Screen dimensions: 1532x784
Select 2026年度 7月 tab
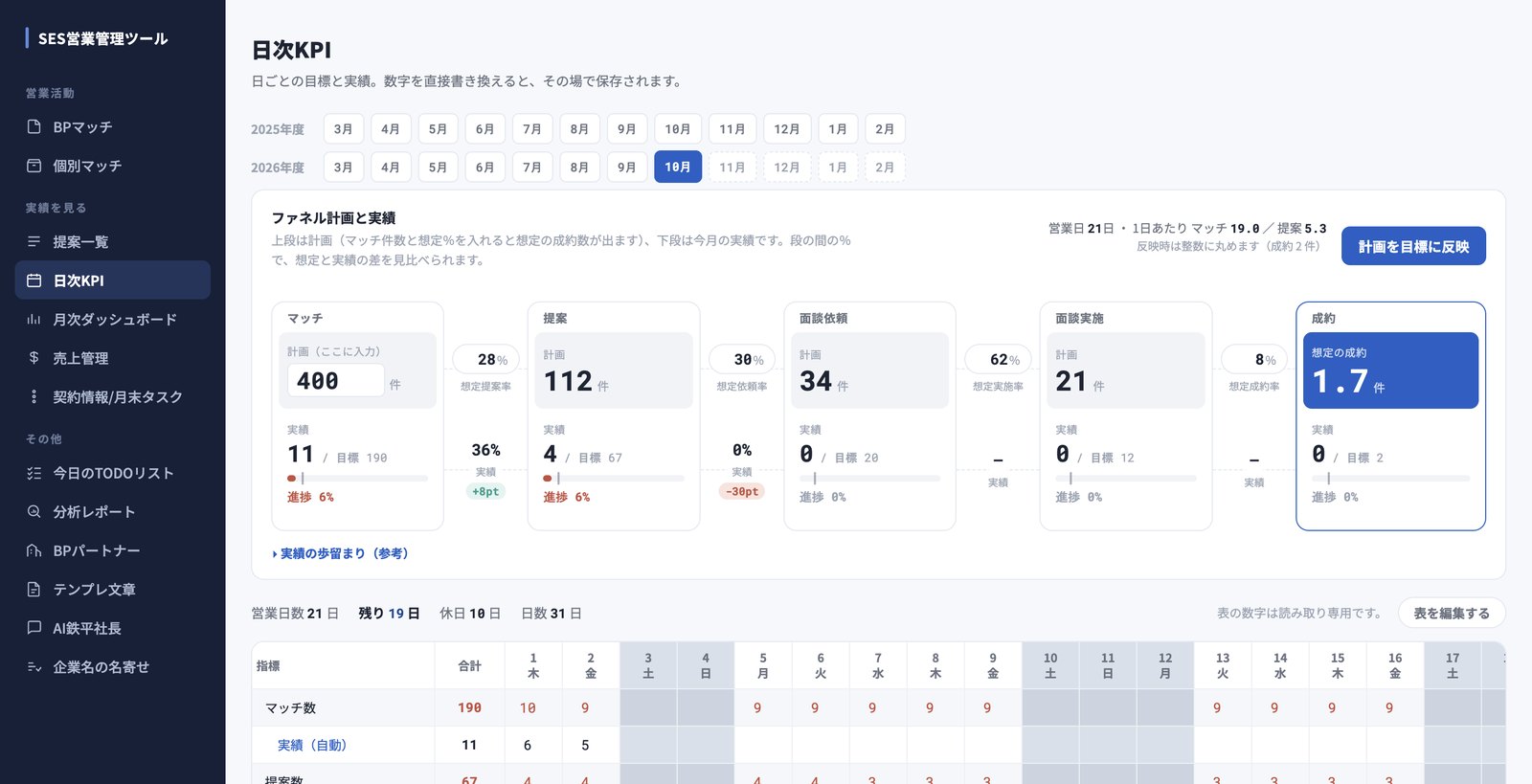click(532, 167)
